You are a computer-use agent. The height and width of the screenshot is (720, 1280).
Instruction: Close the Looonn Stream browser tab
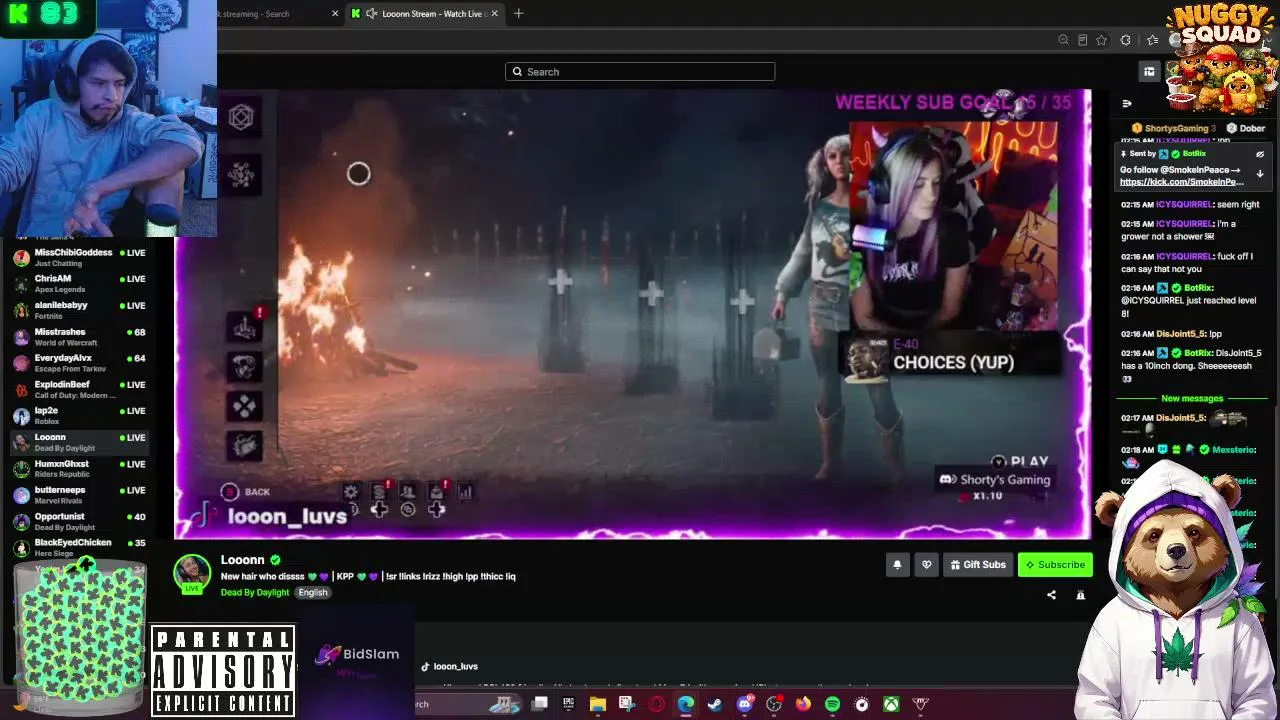pos(495,14)
